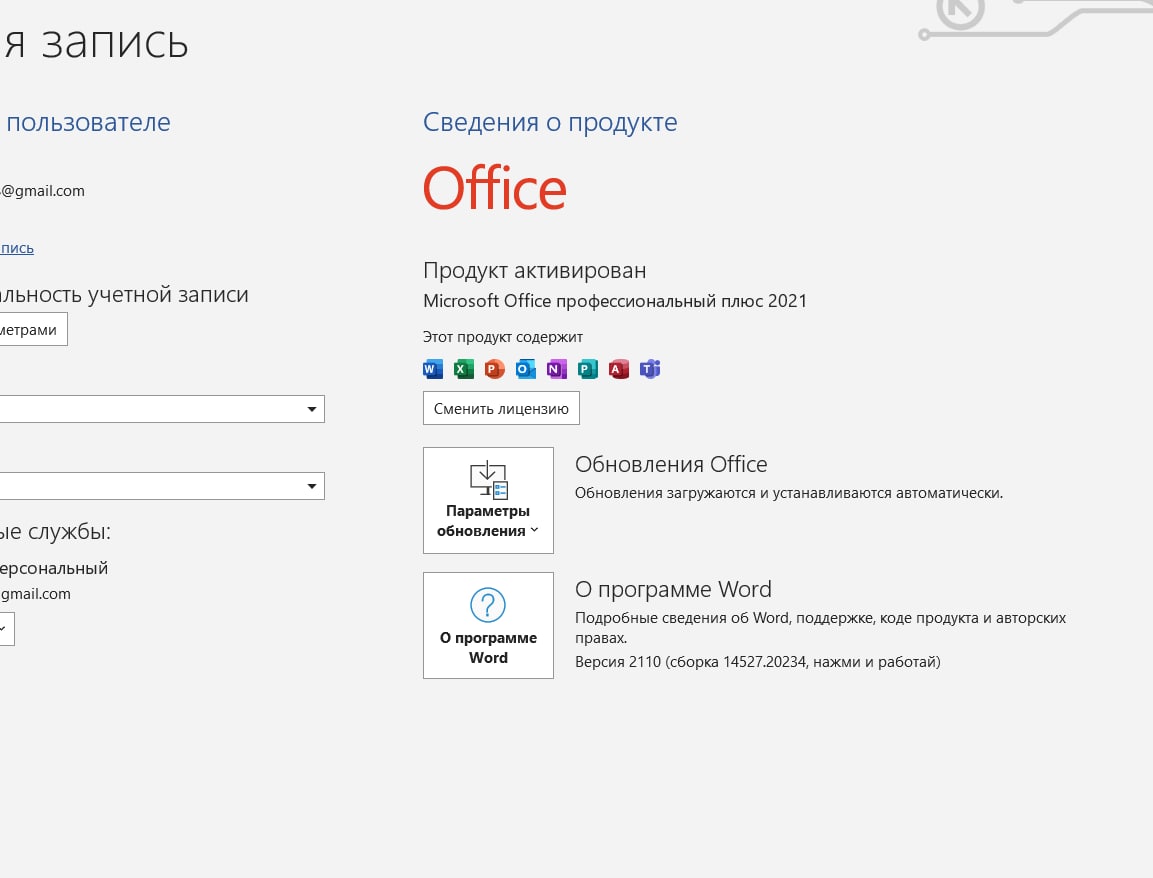This screenshot has width=1153, height=878.
Task: Click the Publisher icon in included apps
Action: coord(587,369)
